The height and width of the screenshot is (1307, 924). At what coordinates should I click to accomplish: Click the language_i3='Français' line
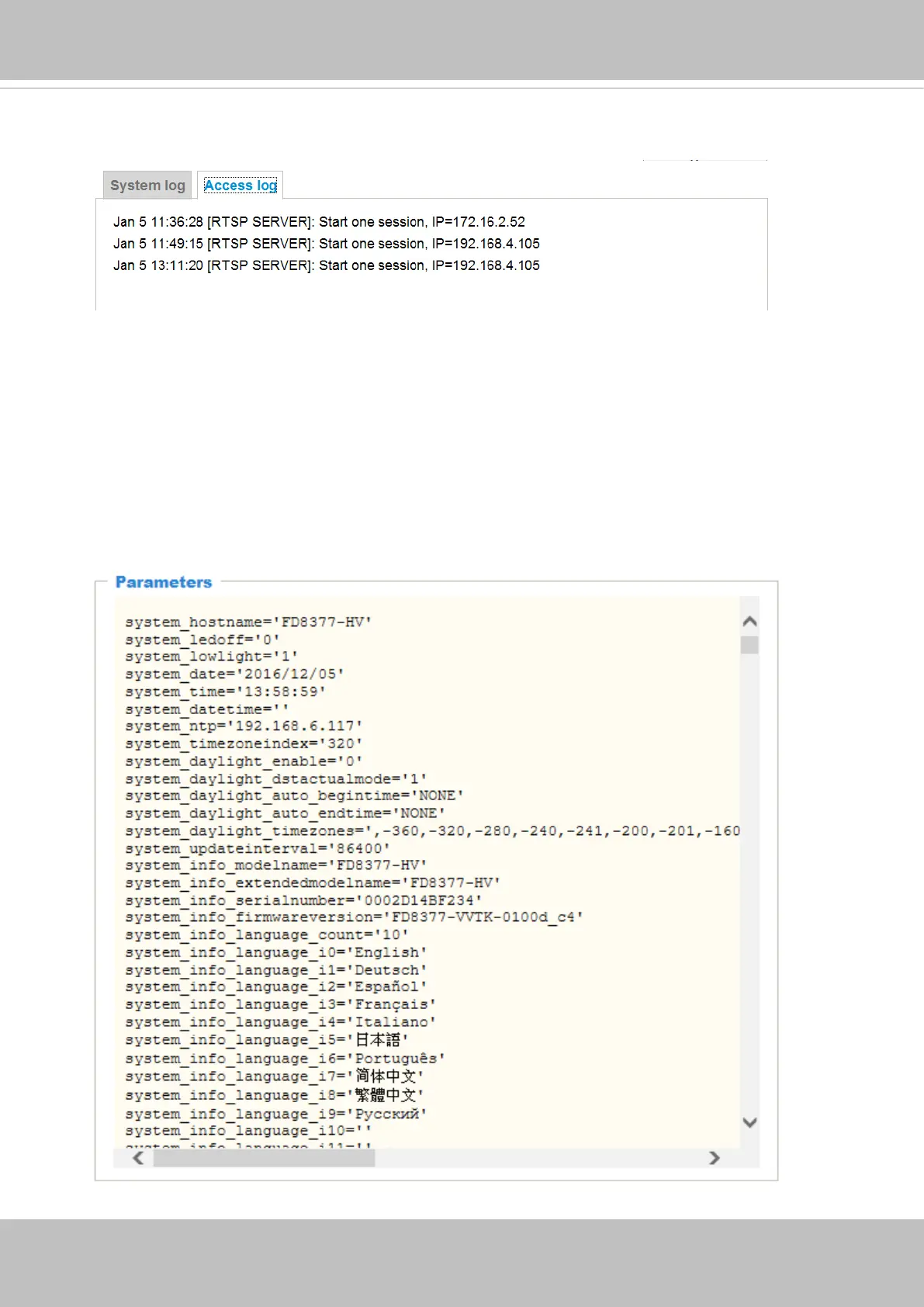tap(281, 1004)
